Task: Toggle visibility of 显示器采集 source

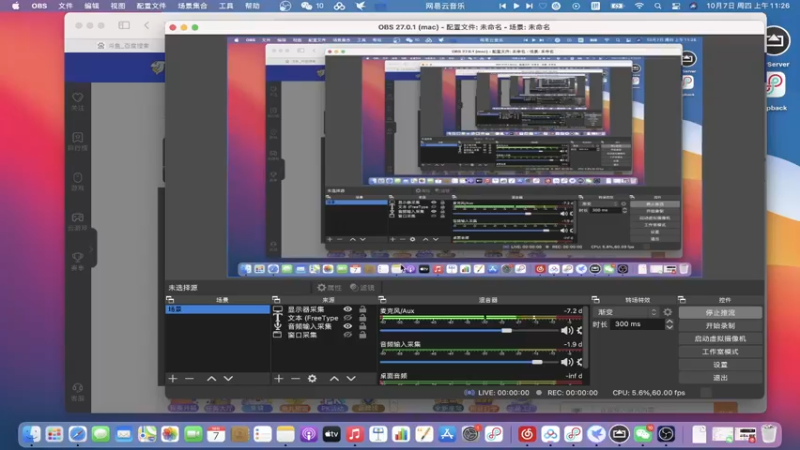Action: [347, 309]
